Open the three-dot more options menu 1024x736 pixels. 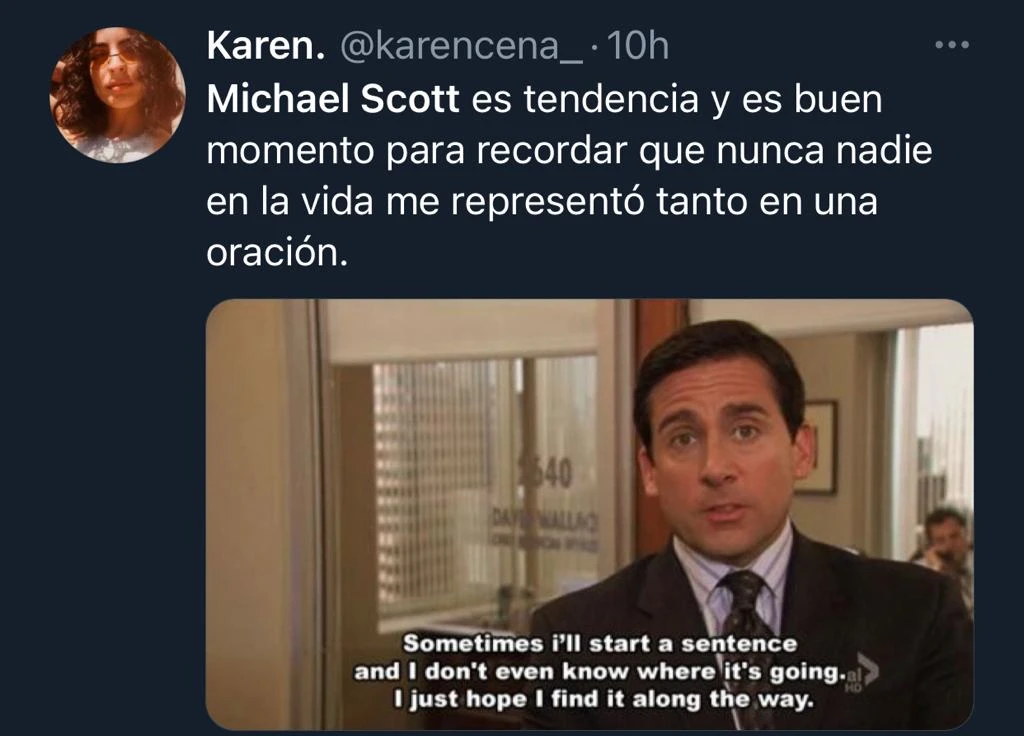952,45
